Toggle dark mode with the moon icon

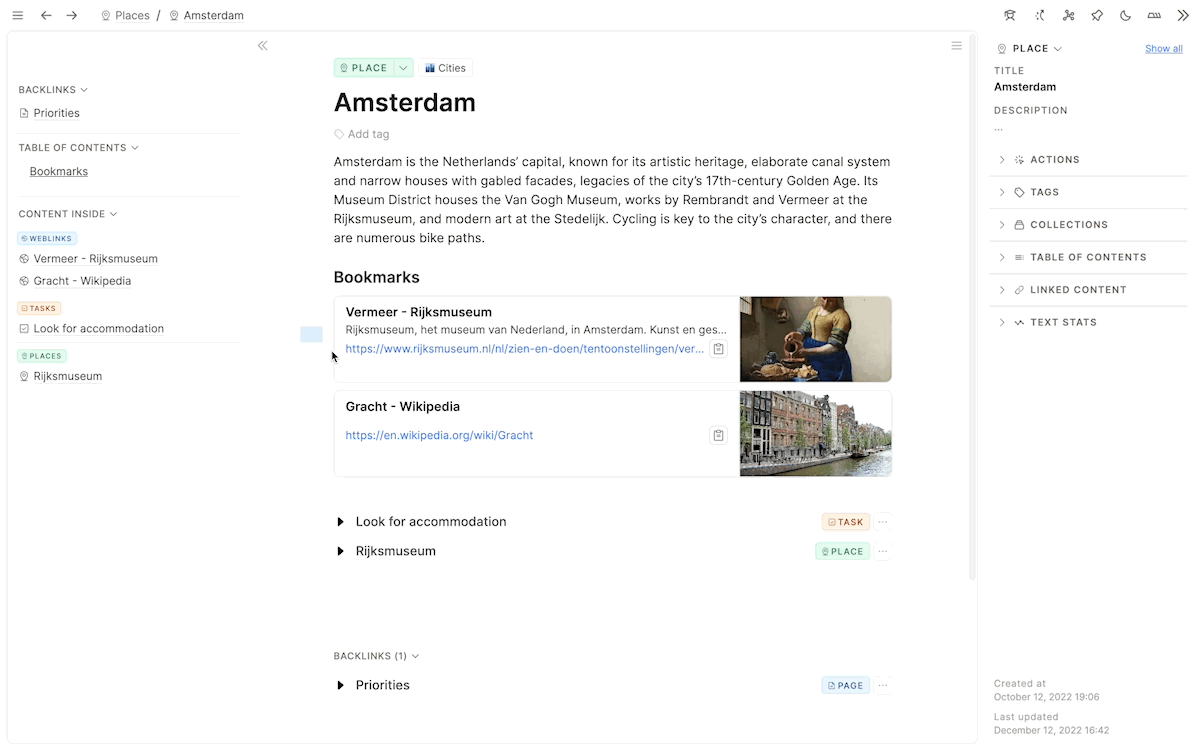coord(1125,16)
